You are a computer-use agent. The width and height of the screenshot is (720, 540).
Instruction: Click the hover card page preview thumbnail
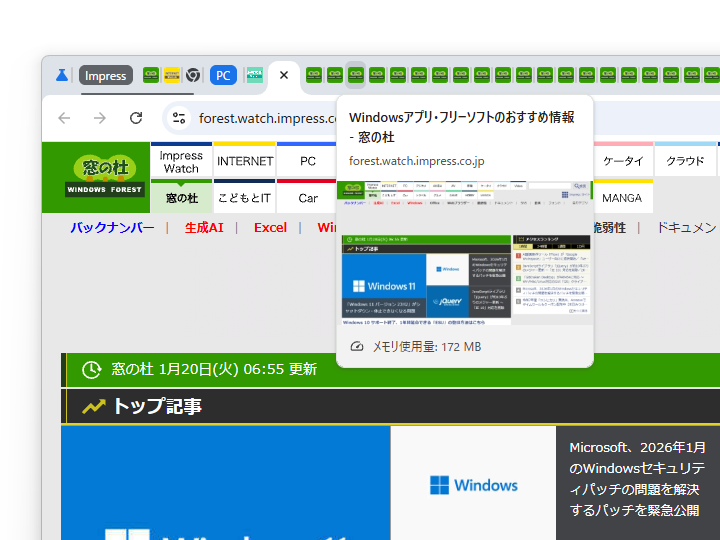(465, 253)
